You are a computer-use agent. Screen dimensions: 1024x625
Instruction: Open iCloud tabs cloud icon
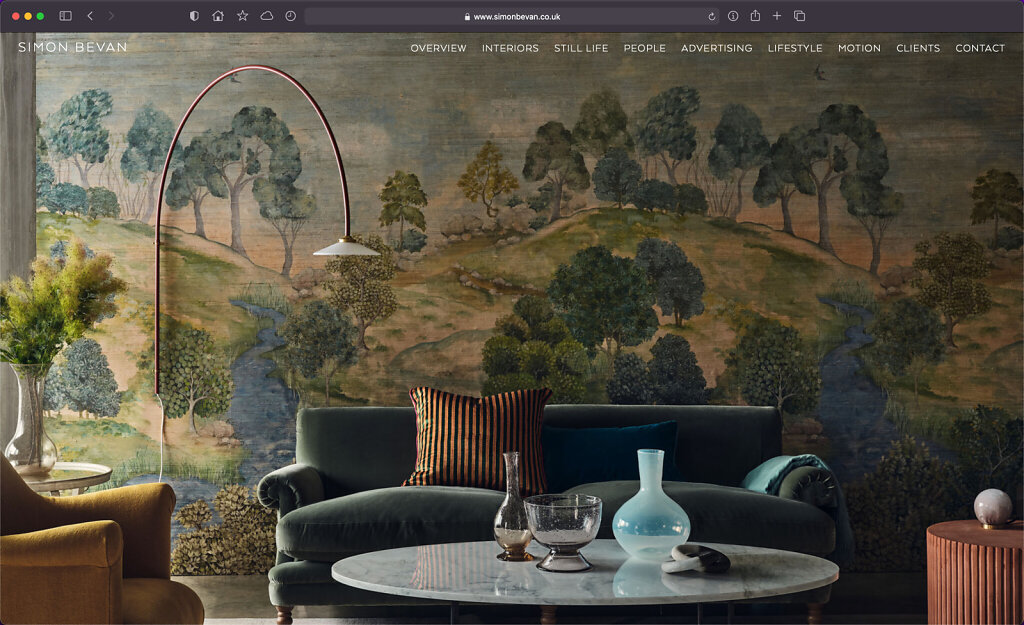coord(266,16)
